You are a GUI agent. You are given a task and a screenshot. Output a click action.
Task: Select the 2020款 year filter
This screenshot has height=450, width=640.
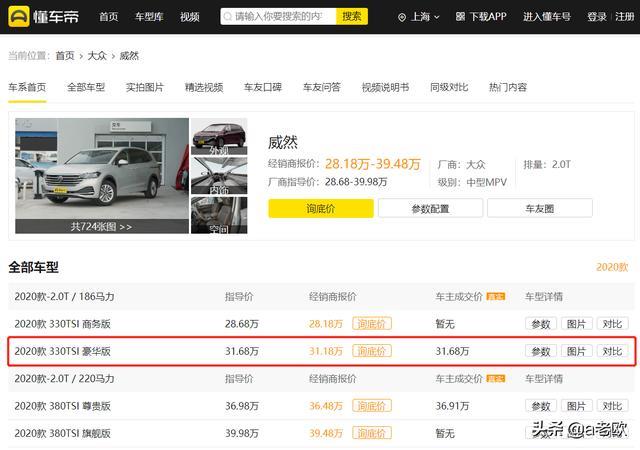click(612, 267)
